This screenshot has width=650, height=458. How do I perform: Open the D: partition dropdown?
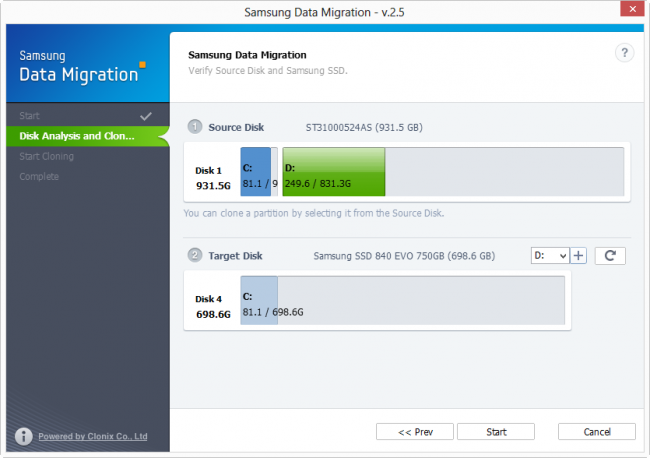click(550, 256)
